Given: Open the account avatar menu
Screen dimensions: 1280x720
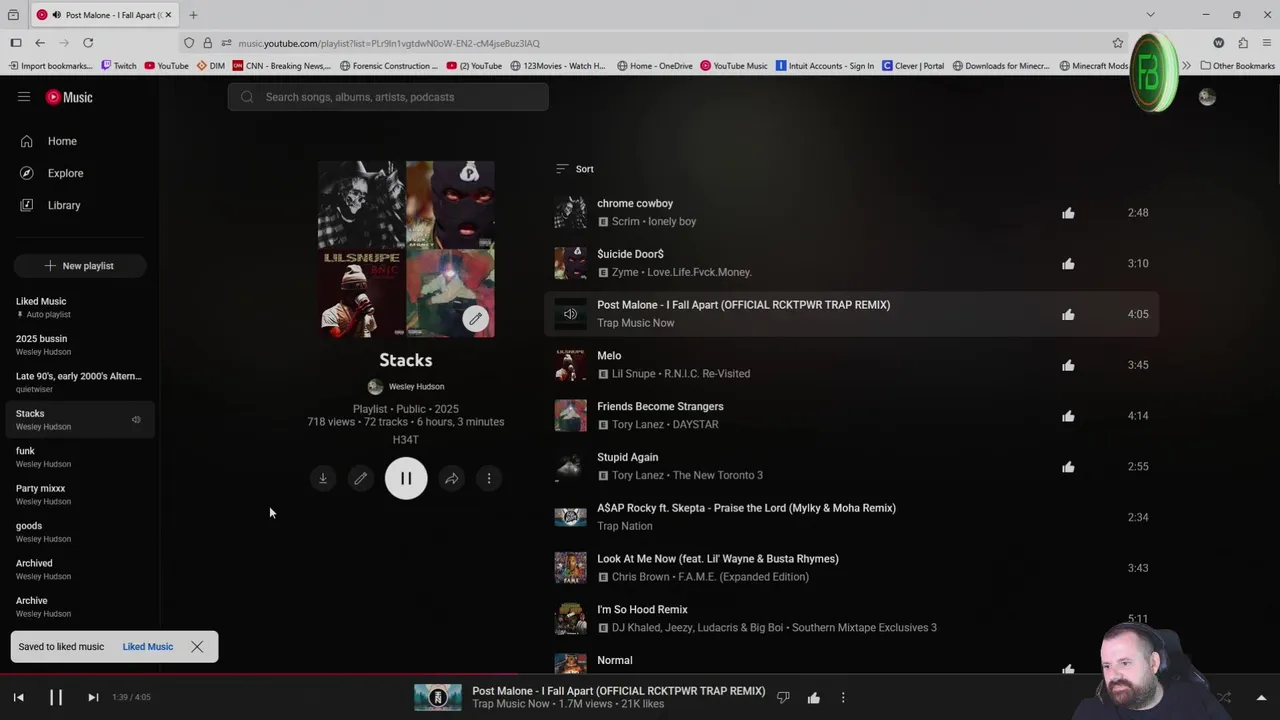Looking at the screenshot, I should (x=1207, y=97).
